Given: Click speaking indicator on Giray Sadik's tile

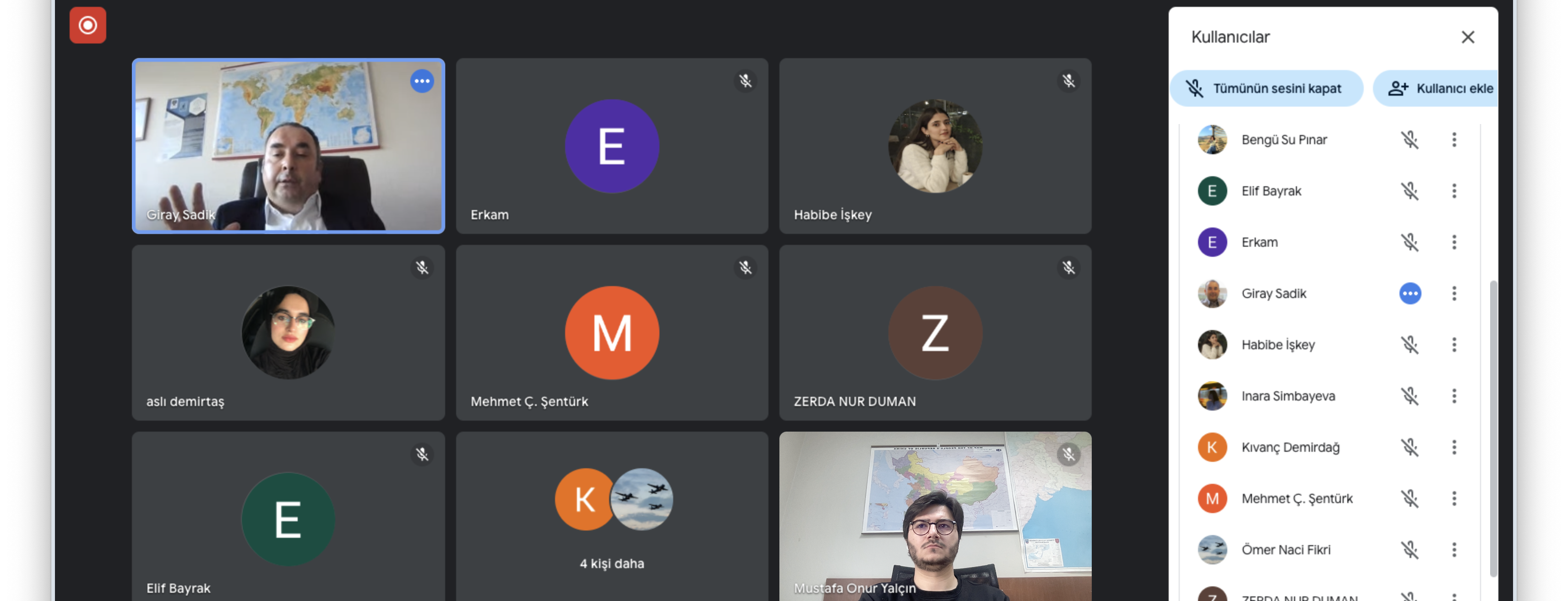Looking at the screenshot, I should point(422,81).
